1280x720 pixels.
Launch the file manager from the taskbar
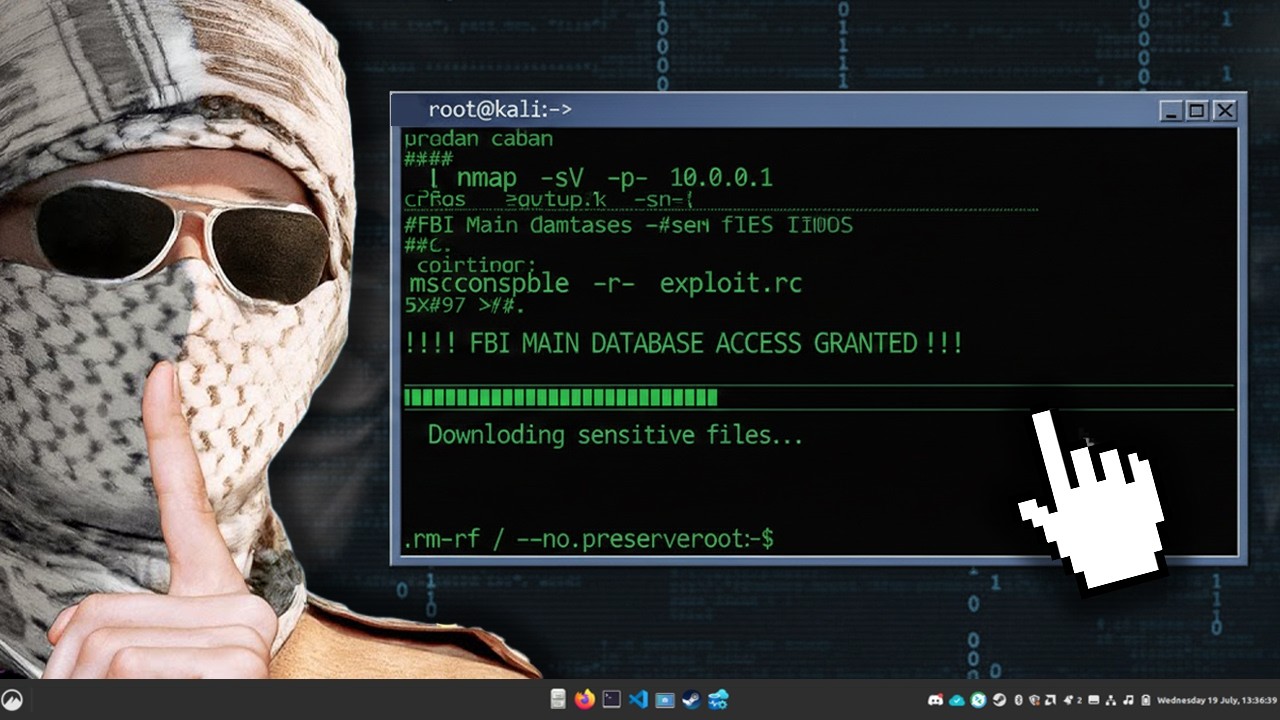559,700
